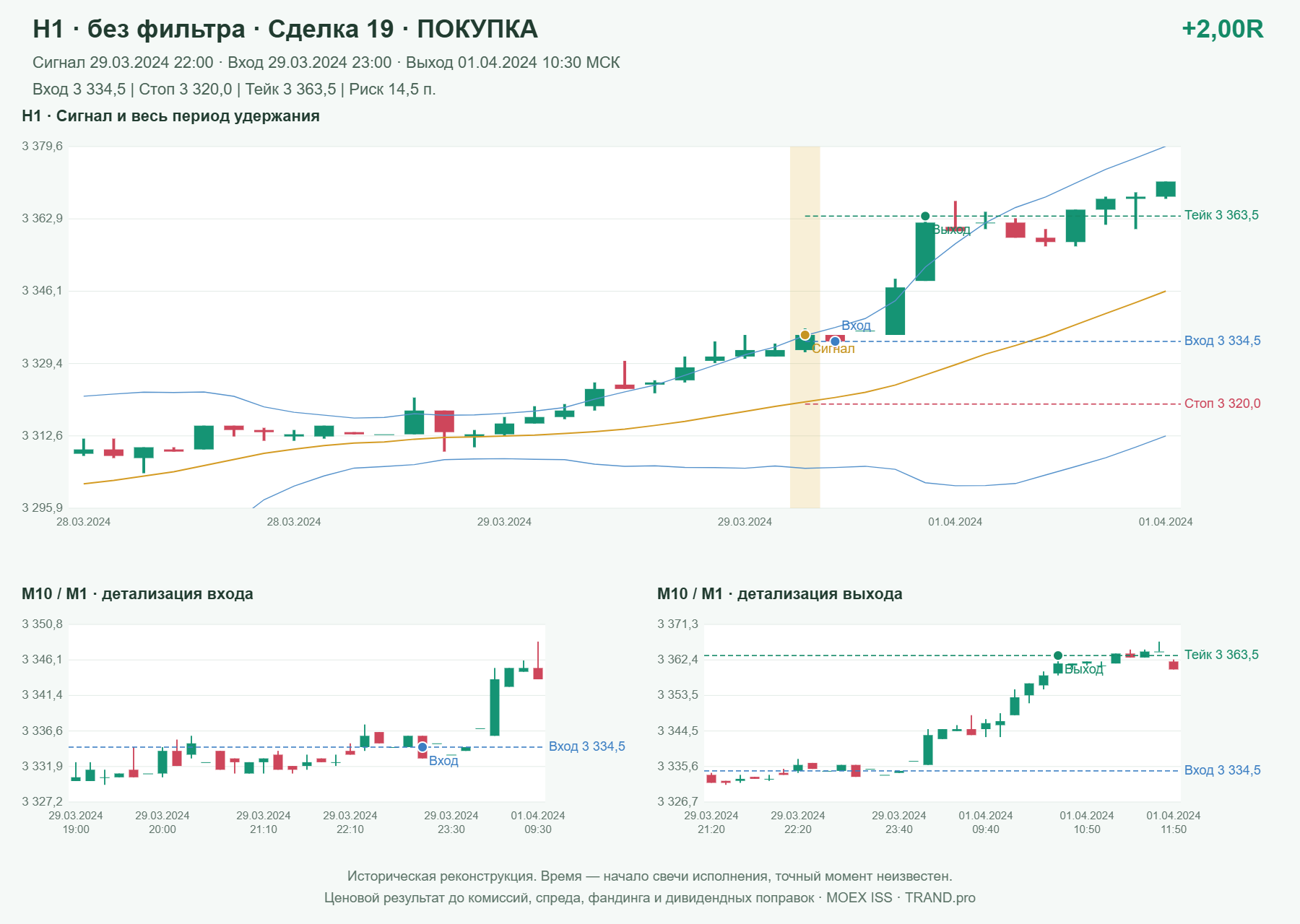This screenshot has height=924, width=1300.
Task: Click the 'Выход' annotation in exit detail chart
Action: 1084,669
